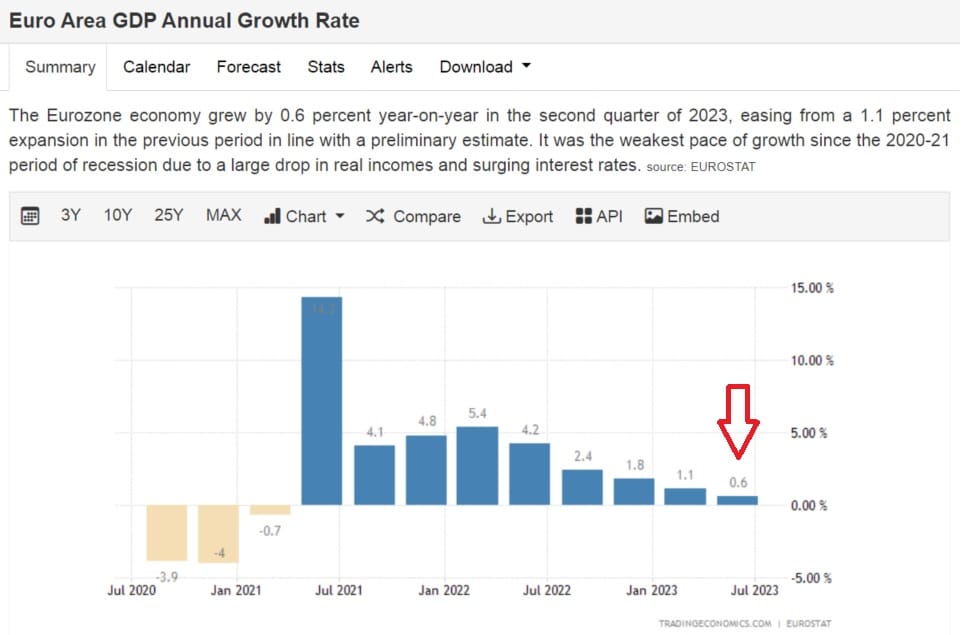Select the Stats tab
The width and height of the screenshot is (966, 635).
326,67
